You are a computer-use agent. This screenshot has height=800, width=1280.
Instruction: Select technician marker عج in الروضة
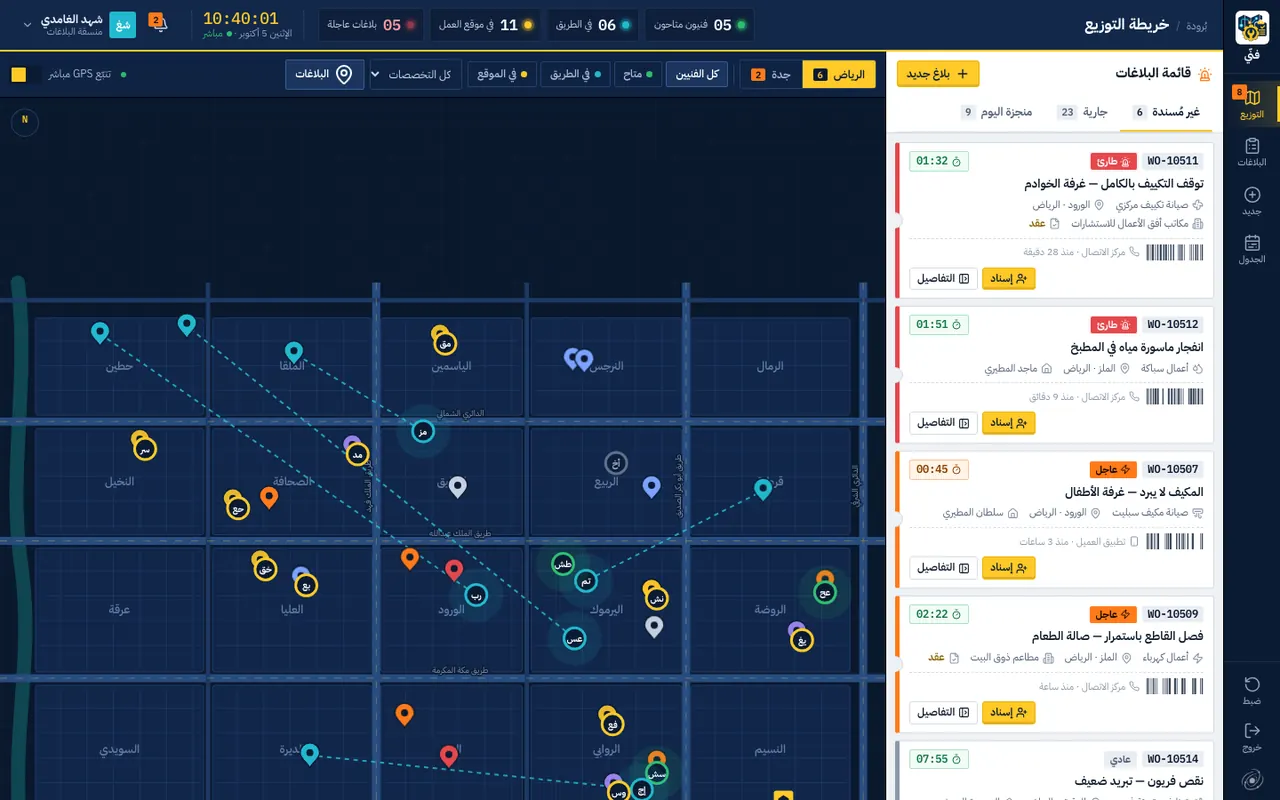(x=825, y=592)
